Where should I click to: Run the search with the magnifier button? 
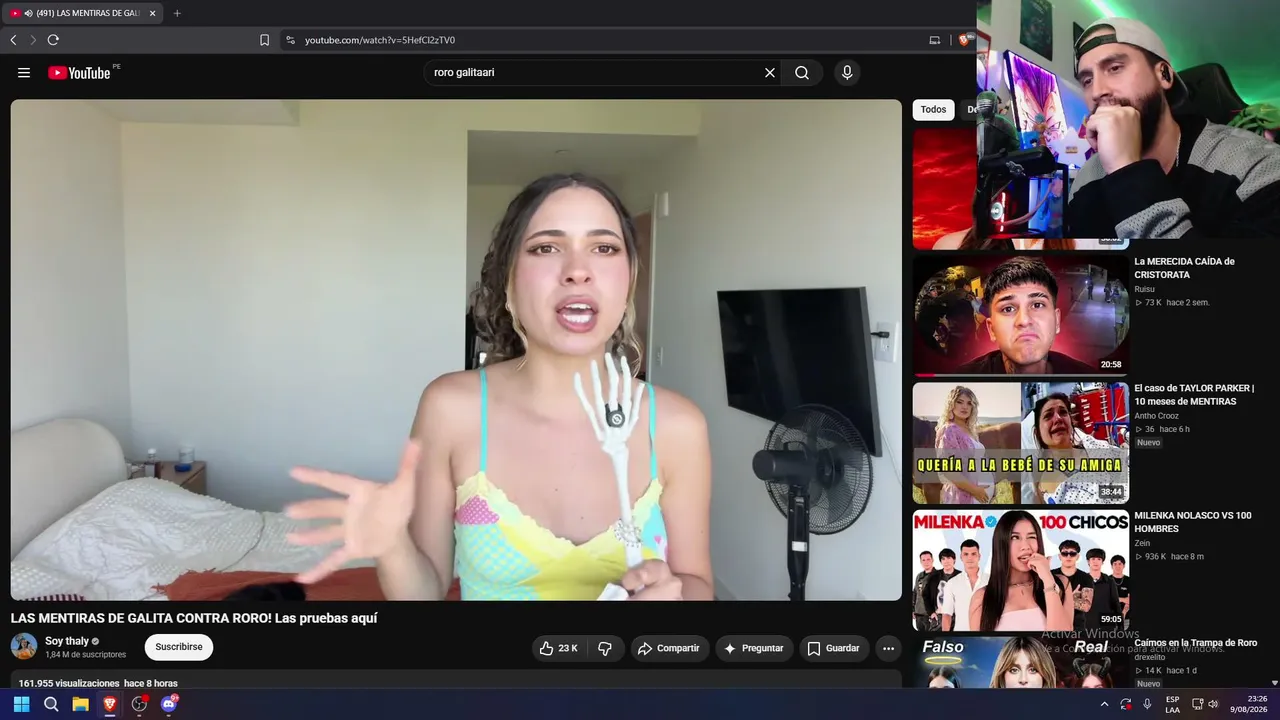(802, 73)
